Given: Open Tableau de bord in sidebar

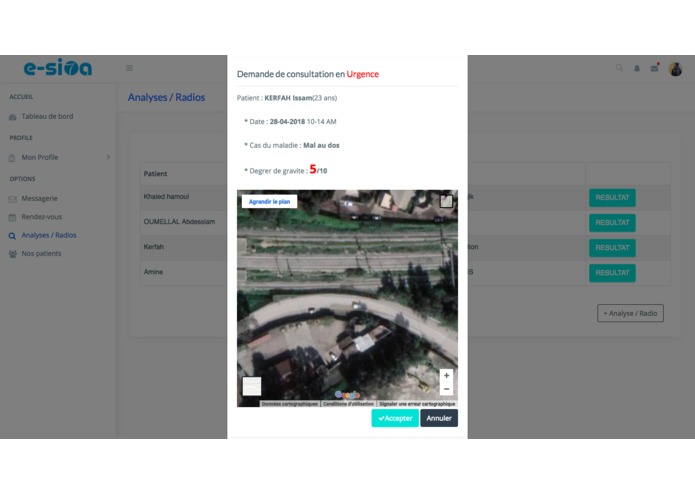Looking at the screenshot, I should [47, 117].
